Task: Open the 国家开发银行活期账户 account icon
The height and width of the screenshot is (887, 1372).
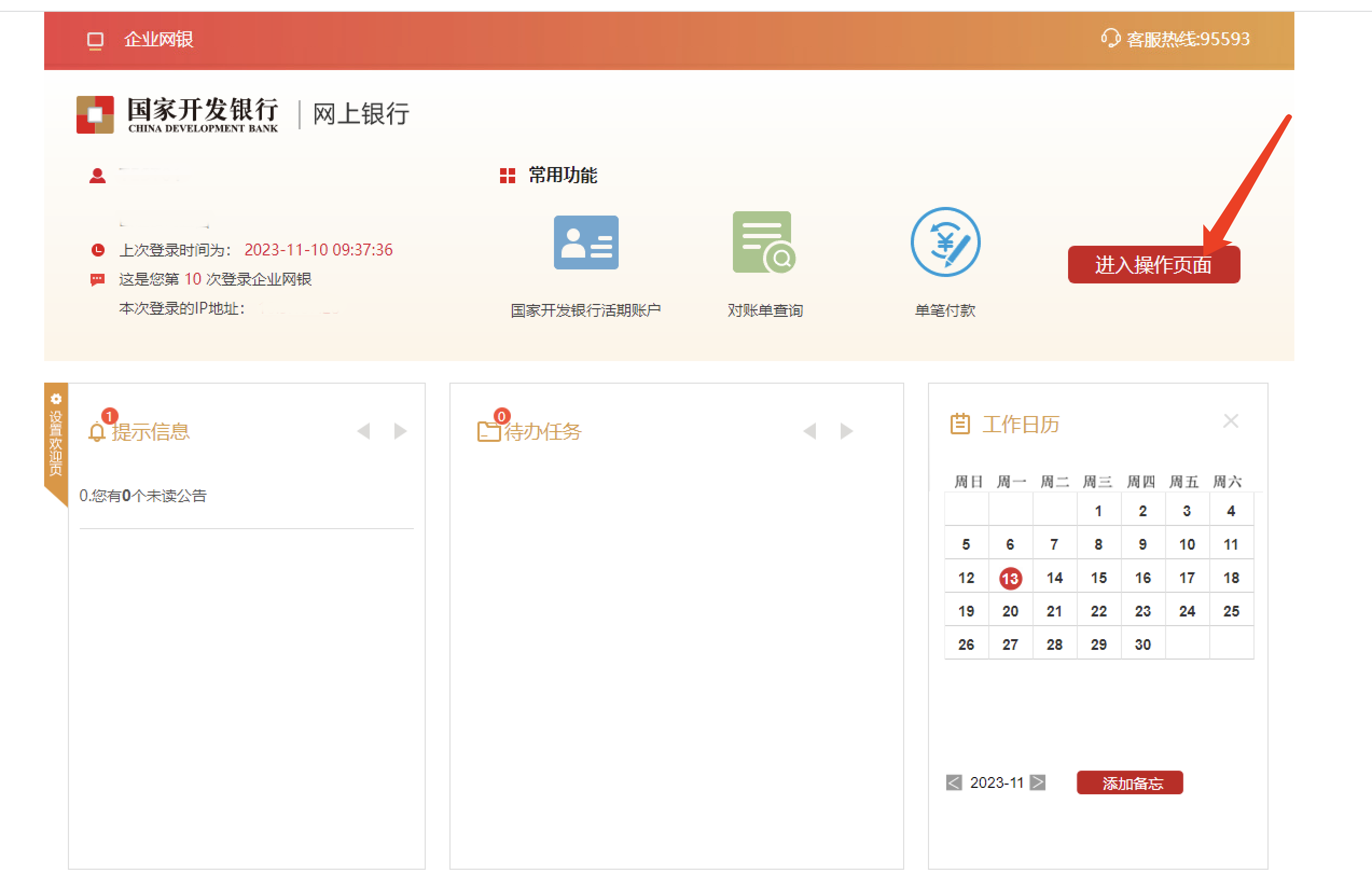Action: (586, 242)
